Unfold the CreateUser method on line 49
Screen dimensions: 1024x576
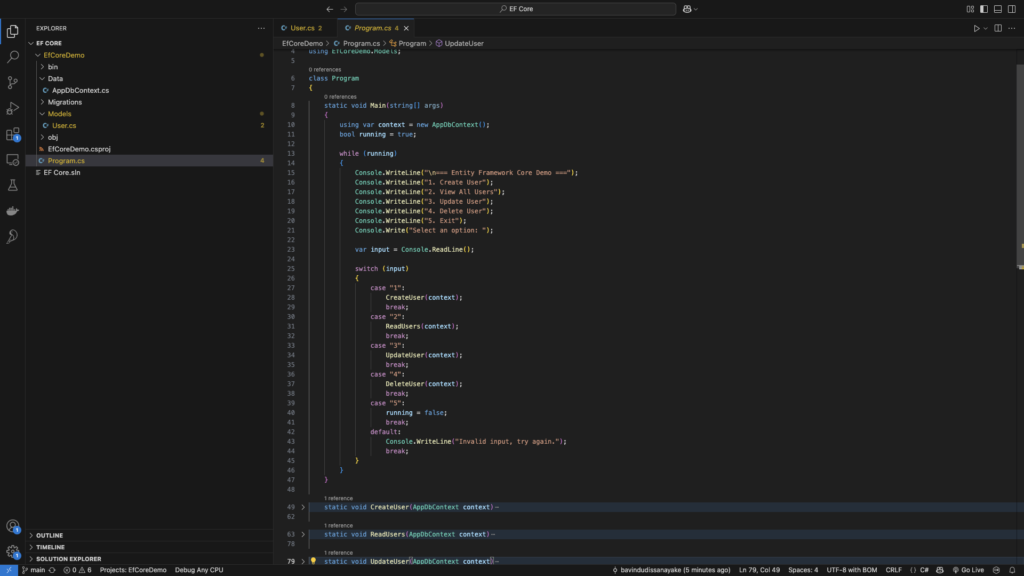[303, 507]
